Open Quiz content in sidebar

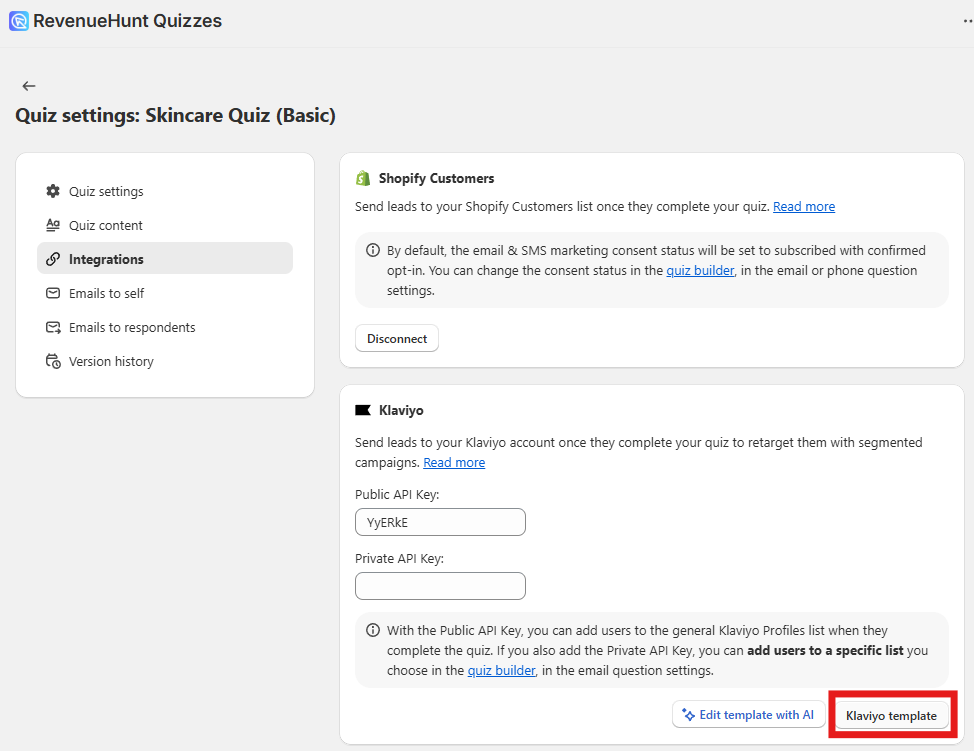pos(165,225)
